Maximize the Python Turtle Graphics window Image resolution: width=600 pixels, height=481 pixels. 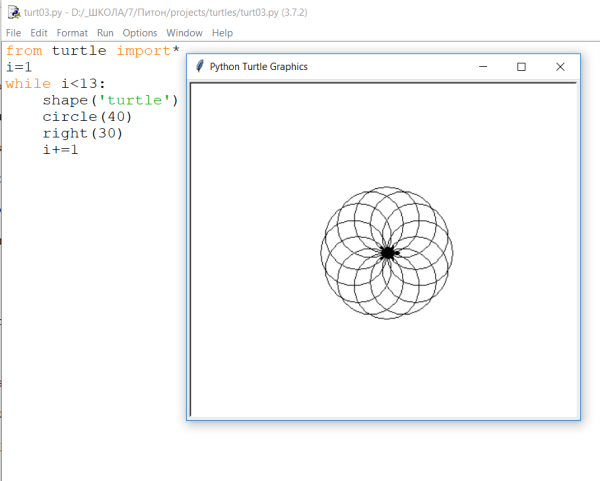(521, 66)
